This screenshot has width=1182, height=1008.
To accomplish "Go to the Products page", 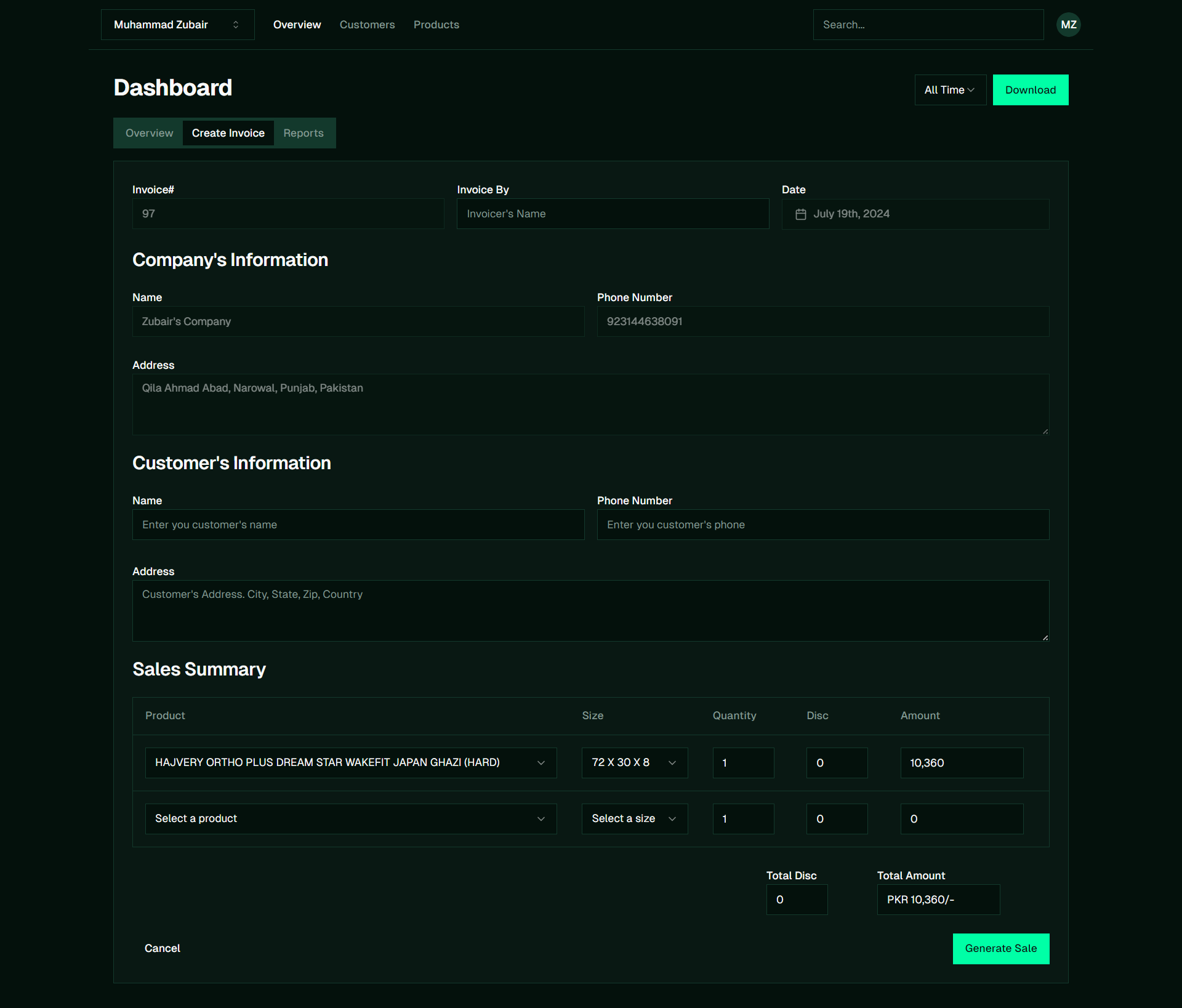I will coord(436,25).
